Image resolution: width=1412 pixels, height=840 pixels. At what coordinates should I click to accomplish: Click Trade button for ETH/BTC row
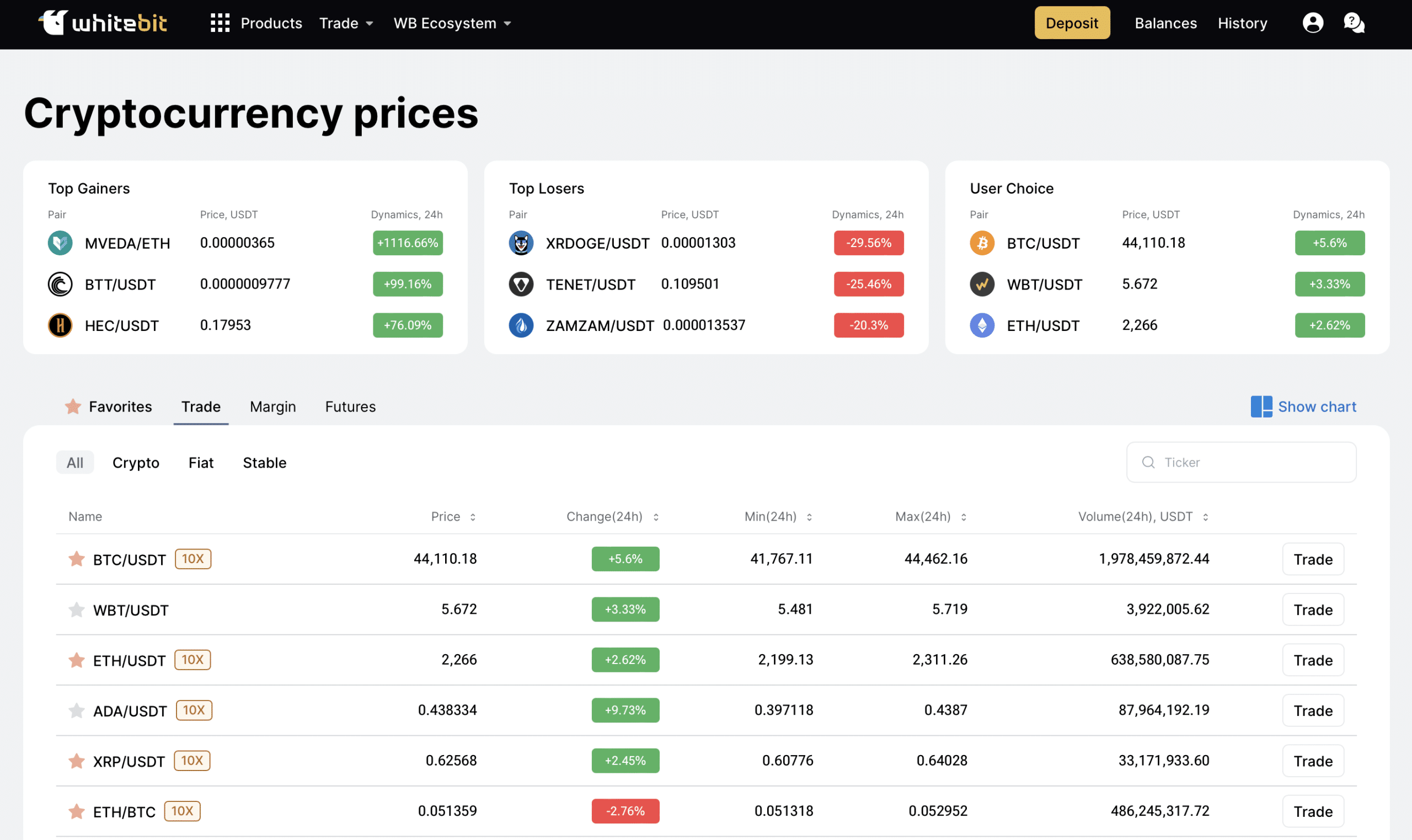pos(1313,811)
